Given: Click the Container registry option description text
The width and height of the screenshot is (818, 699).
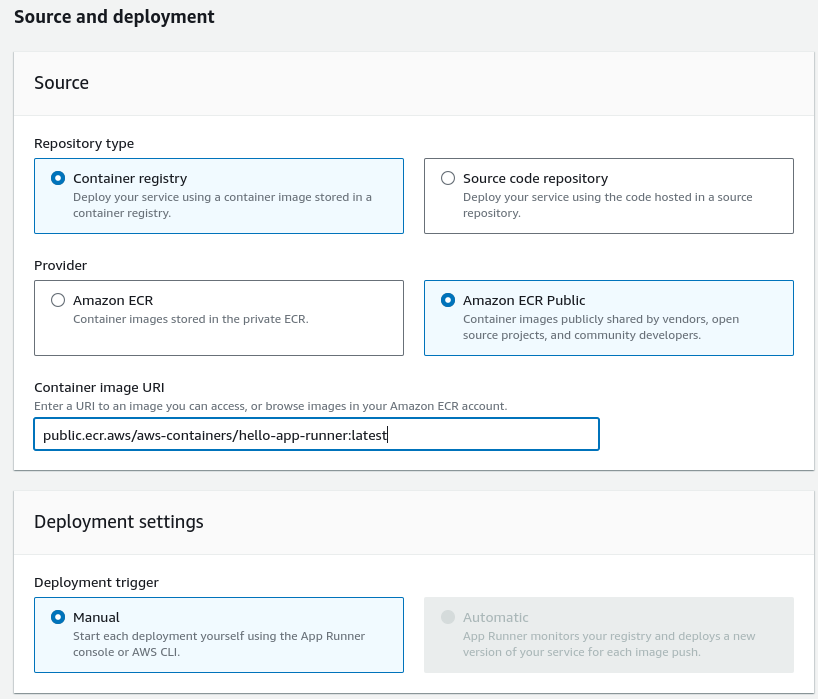Looking at the screenshot, I should click(x=222, y=205).
